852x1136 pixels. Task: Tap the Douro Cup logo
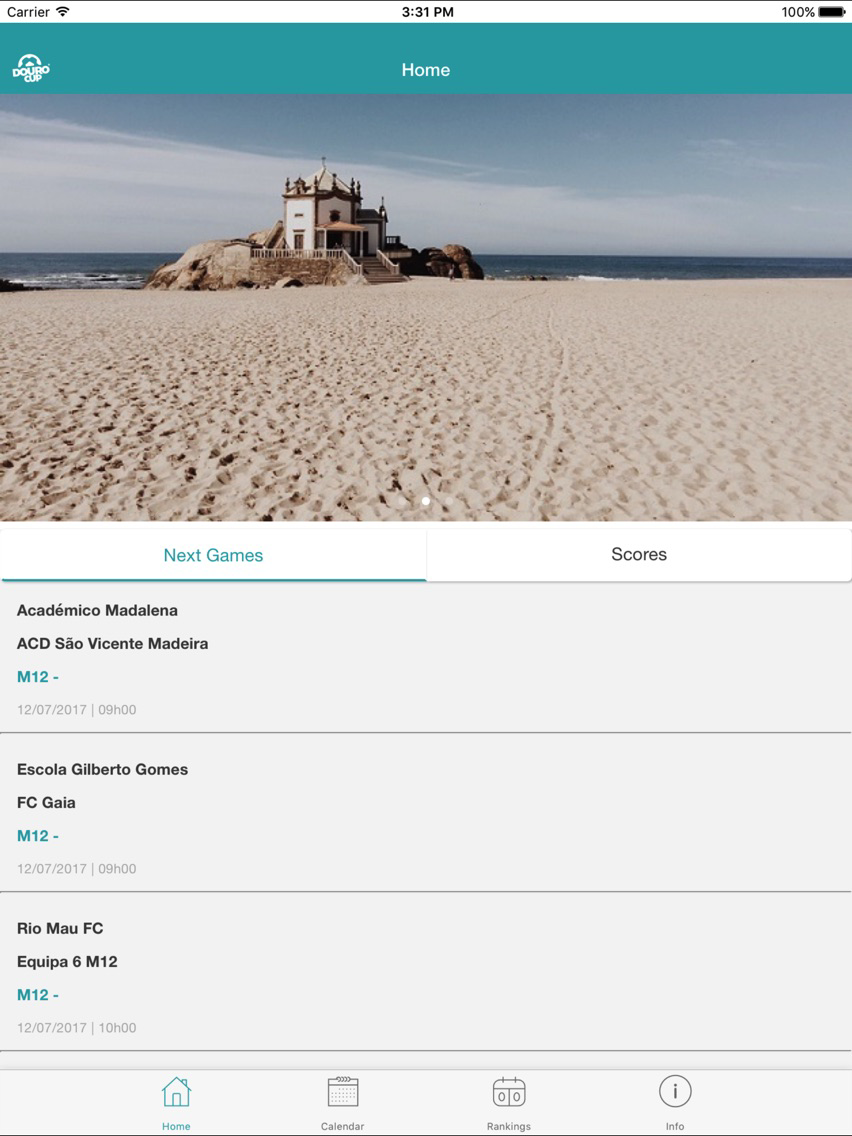click(x=31, y=68)
